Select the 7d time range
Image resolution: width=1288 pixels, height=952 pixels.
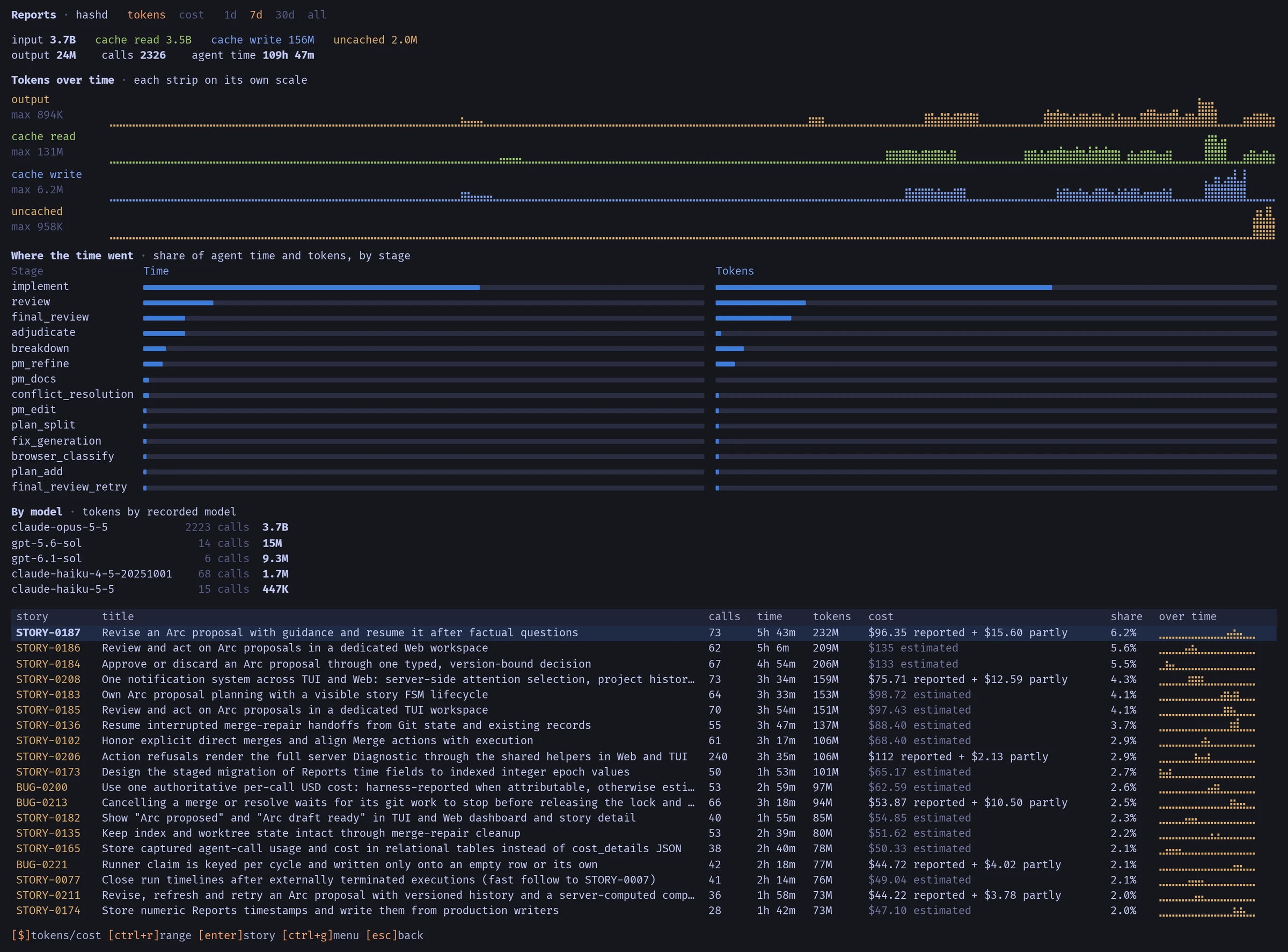tap(256, 15)
